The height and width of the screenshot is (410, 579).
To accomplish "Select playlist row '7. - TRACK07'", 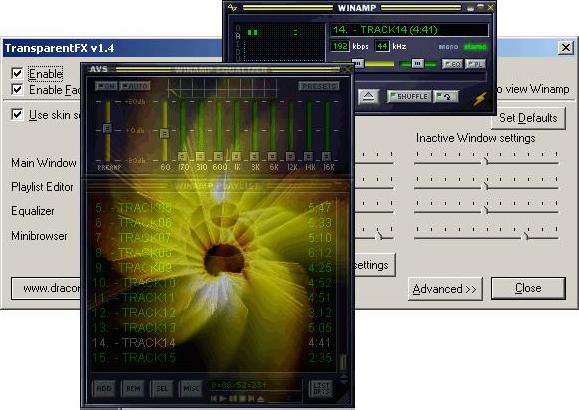I will 213,237.
